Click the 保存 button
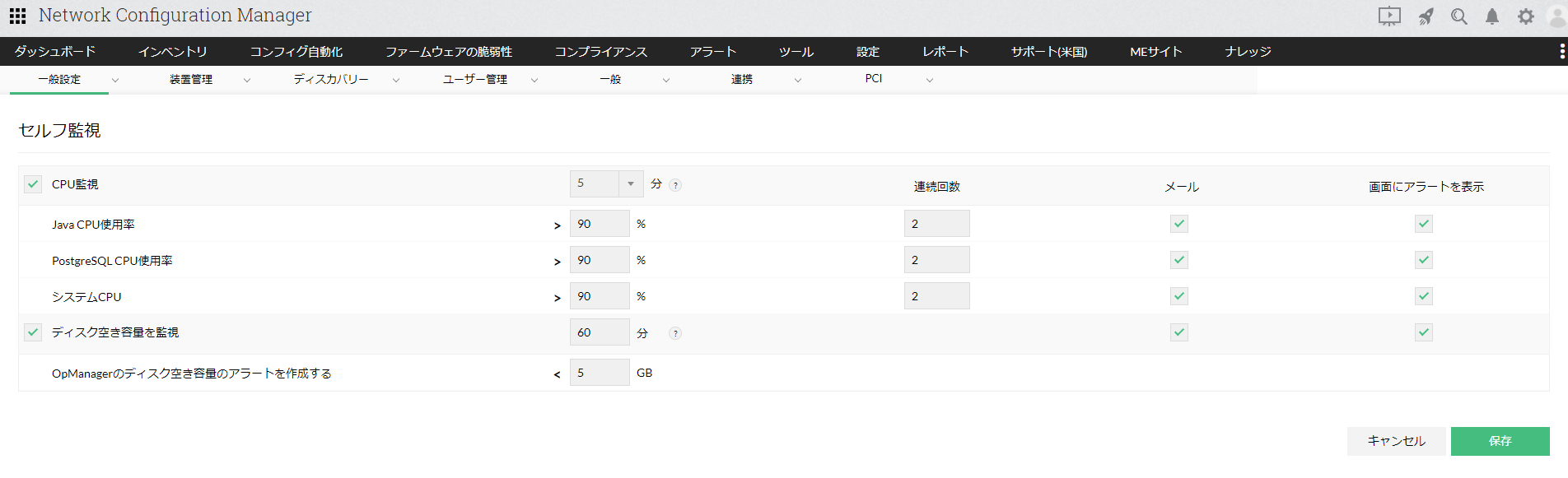The image size is (1568, 478). coord(1500,441)
